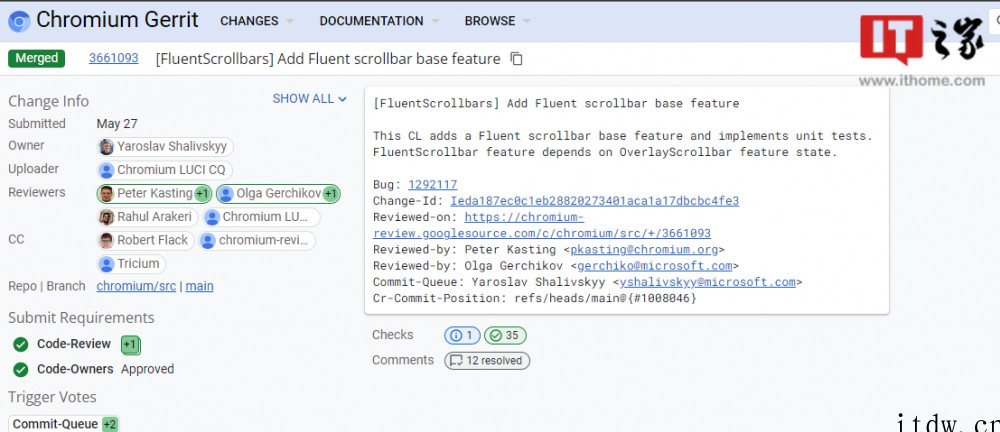Click the Merged status badge
The height and width of the screenshot is (432, 1000).
coord(36,58)
